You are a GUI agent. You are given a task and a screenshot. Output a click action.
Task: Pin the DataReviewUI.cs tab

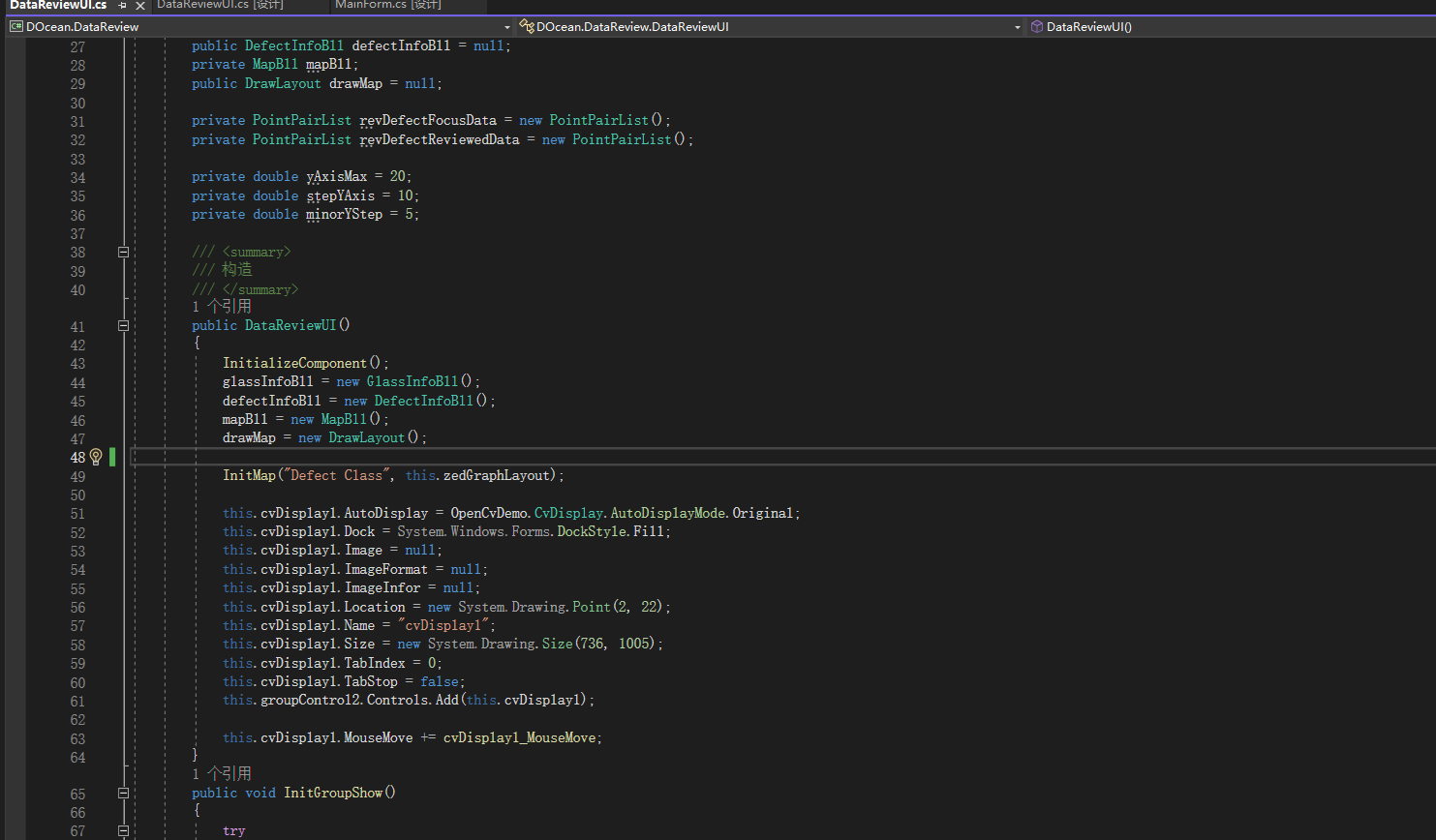123,5
